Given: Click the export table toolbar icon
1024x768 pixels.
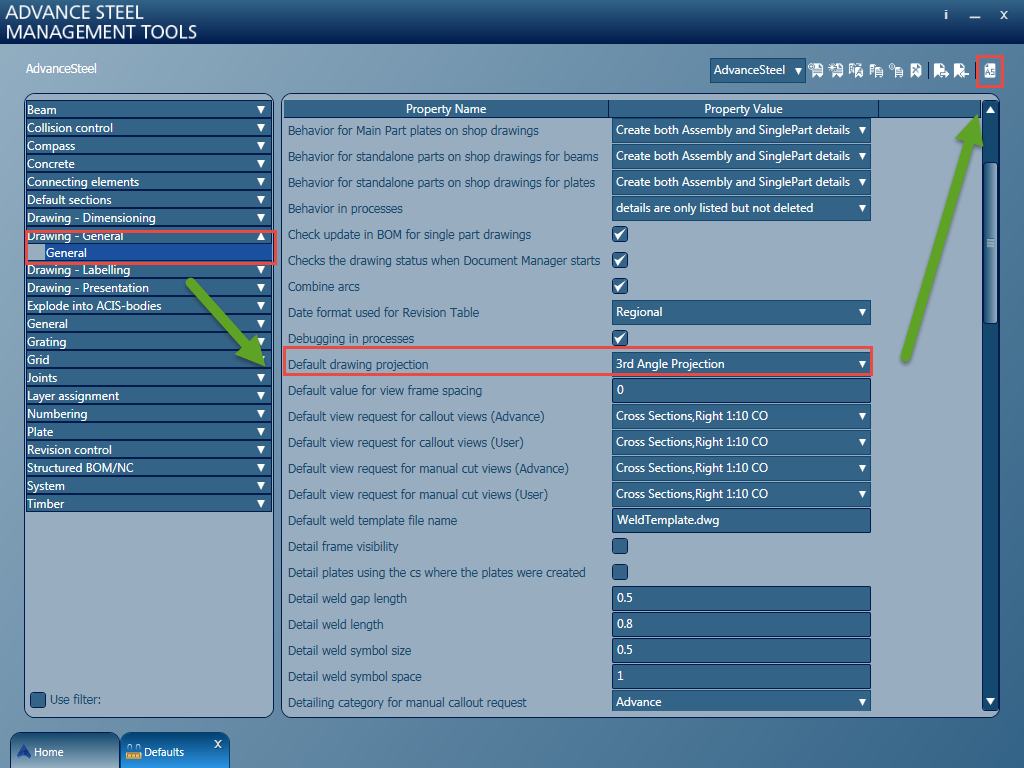Looking at the screenshot, I should point(941,70).
